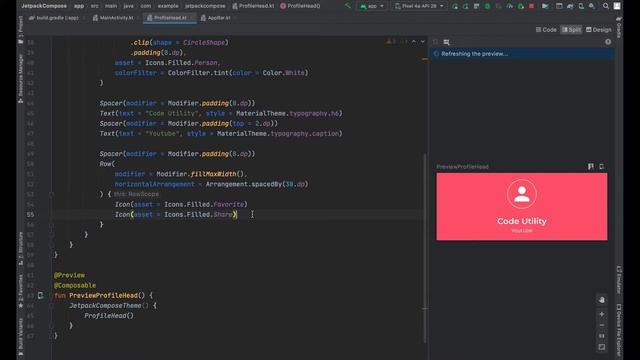This screenshot has height=360, width=640.
Task: Click the Profile app icon in toolbar
Action: pos(509,6)
